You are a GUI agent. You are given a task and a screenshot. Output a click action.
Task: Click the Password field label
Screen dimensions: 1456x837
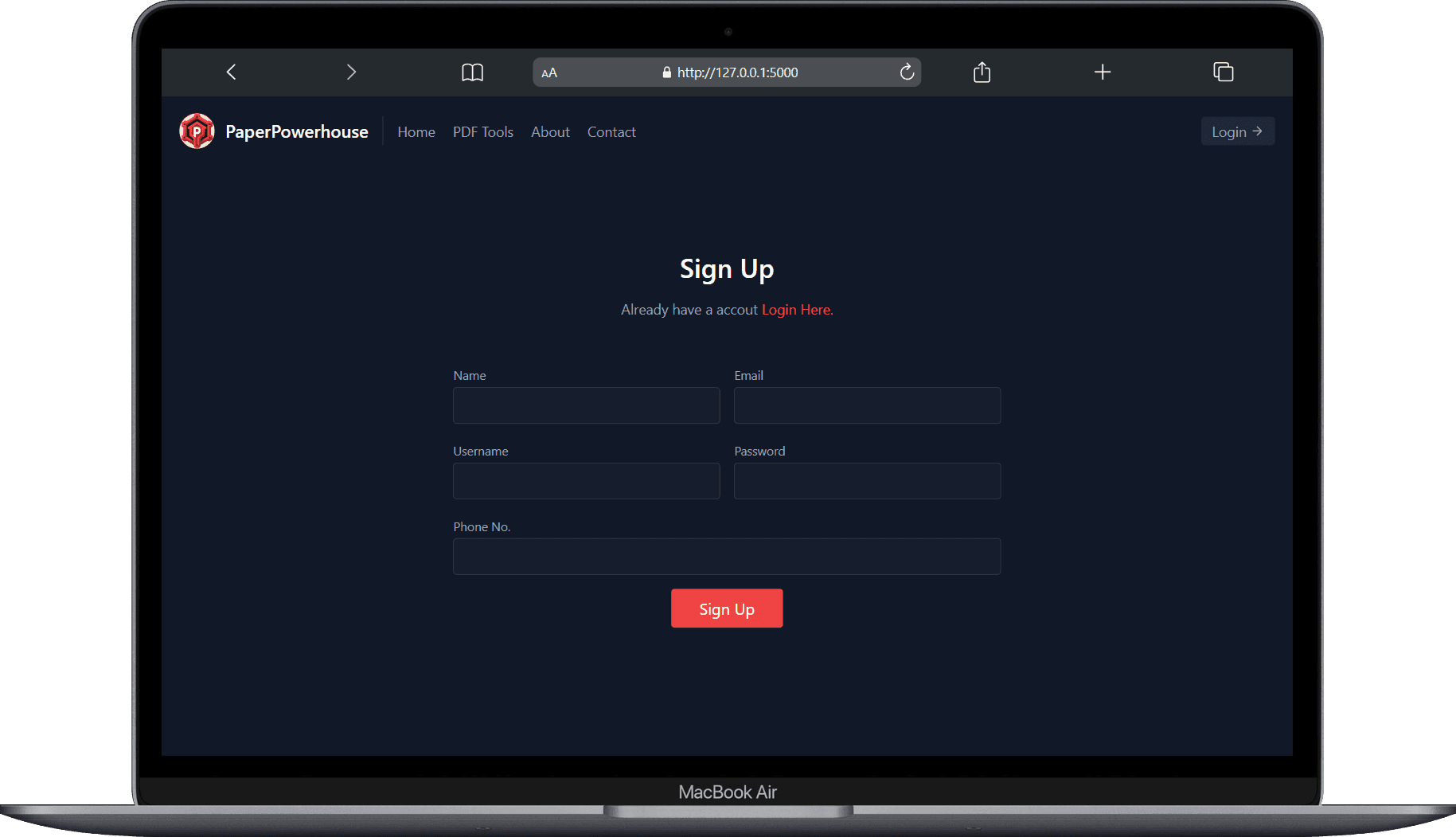pos(759,451)
